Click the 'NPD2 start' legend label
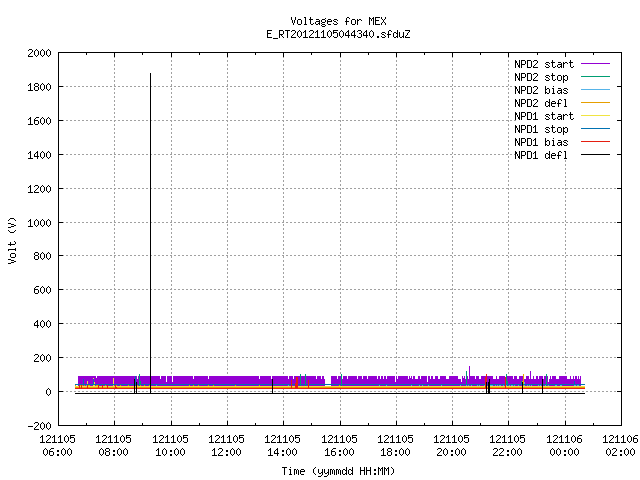 [x=544, y=64]
